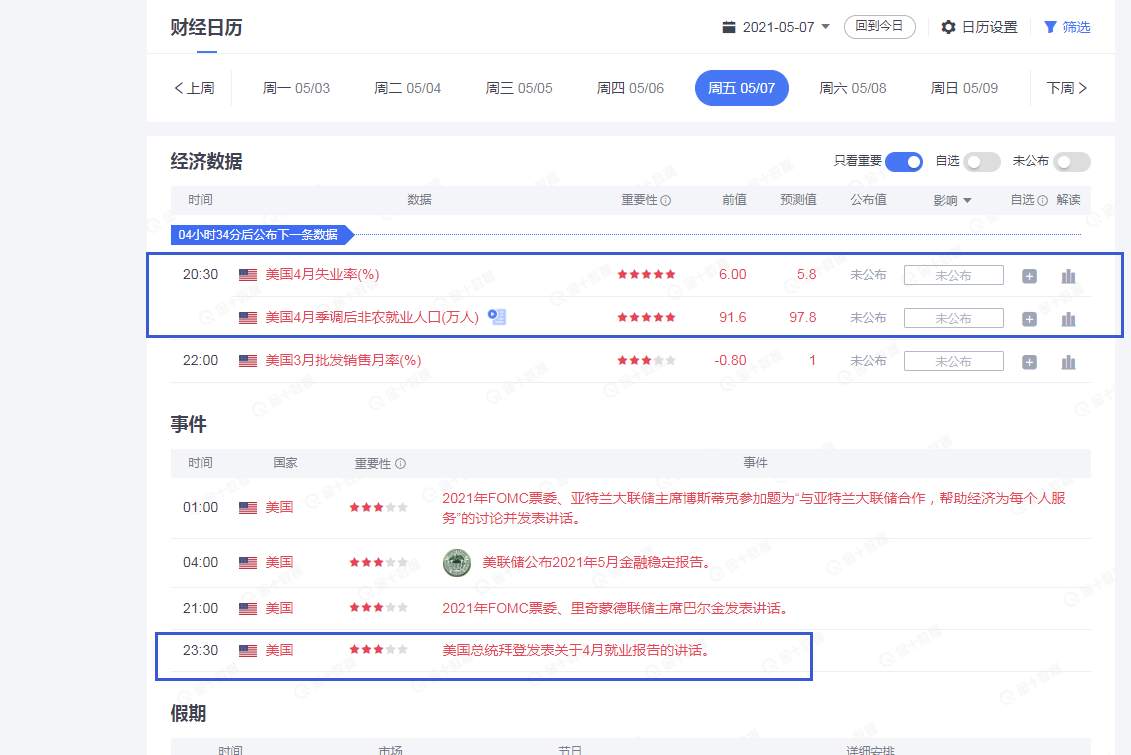
Task: Open the 博斯蒂克 Atlanta Fed discussion event
Action: [754, 508]
